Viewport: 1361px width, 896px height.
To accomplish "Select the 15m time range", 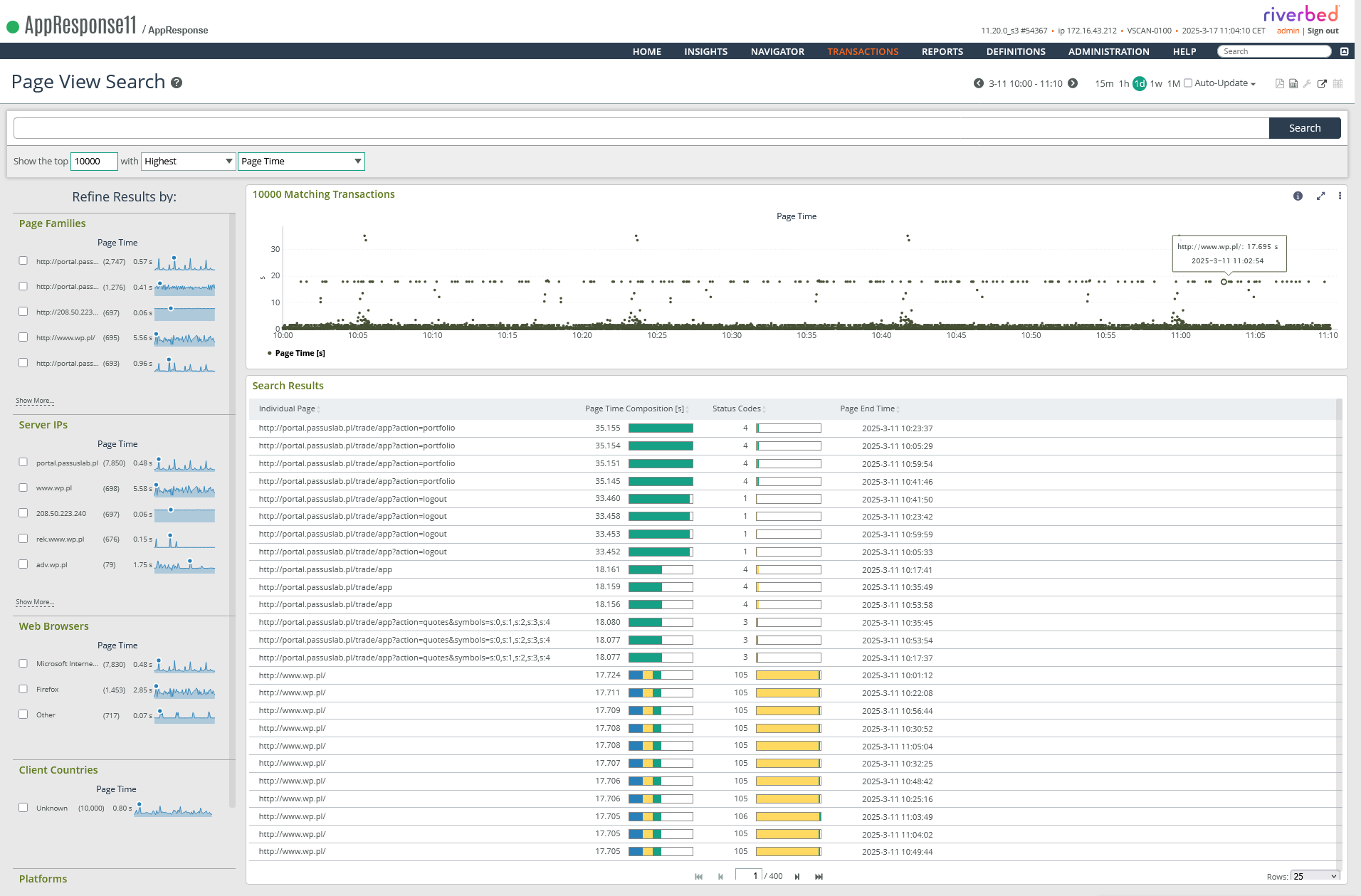I will pyautogui.click(x=1104, y=83).
